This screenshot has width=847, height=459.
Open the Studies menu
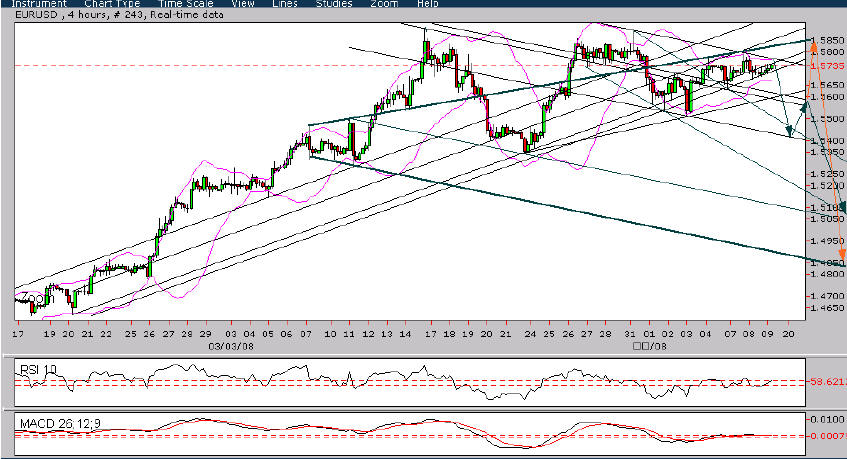(334, 3)
